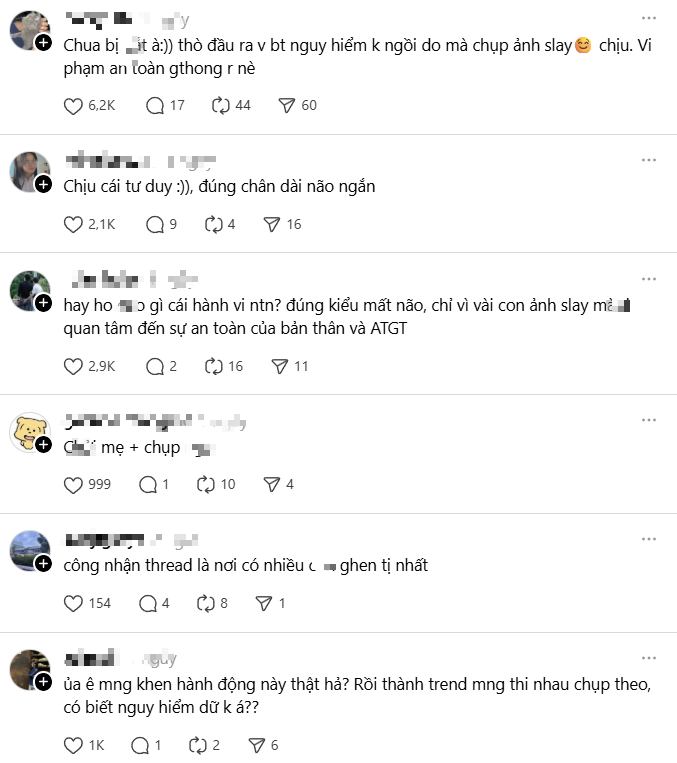Open more options on 'công nhận thread' comment
677x763 pixels.
[x=649, y=540]
